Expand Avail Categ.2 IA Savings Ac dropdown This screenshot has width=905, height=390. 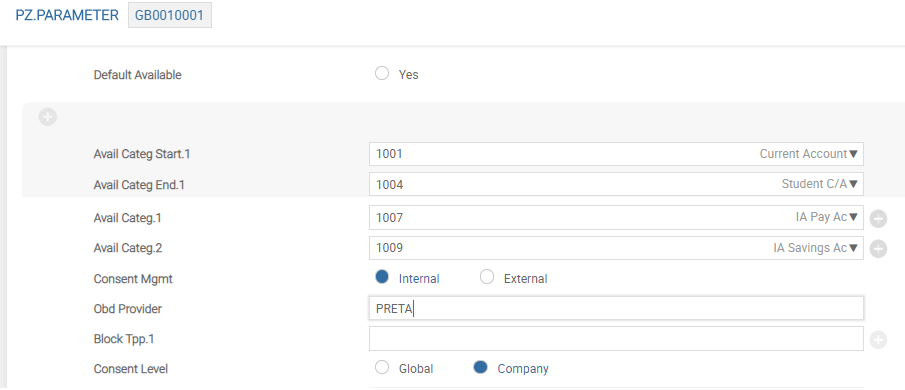coord(853,248)
